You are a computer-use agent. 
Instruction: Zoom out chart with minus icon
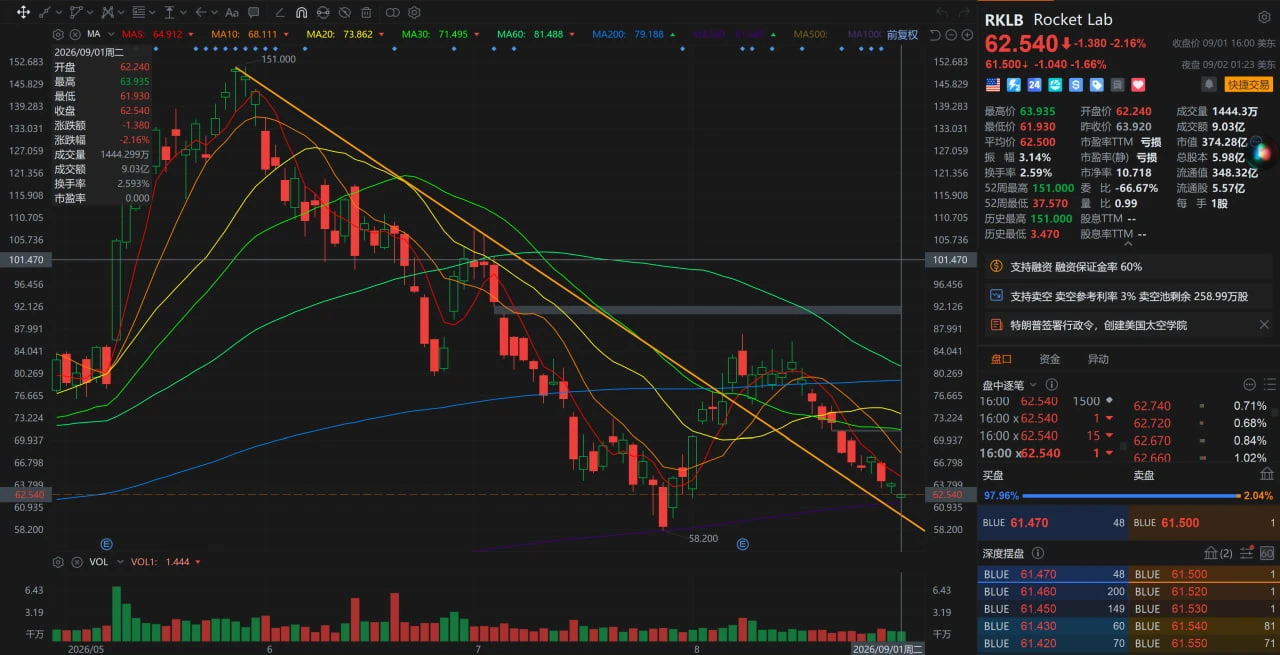[950, 35]
